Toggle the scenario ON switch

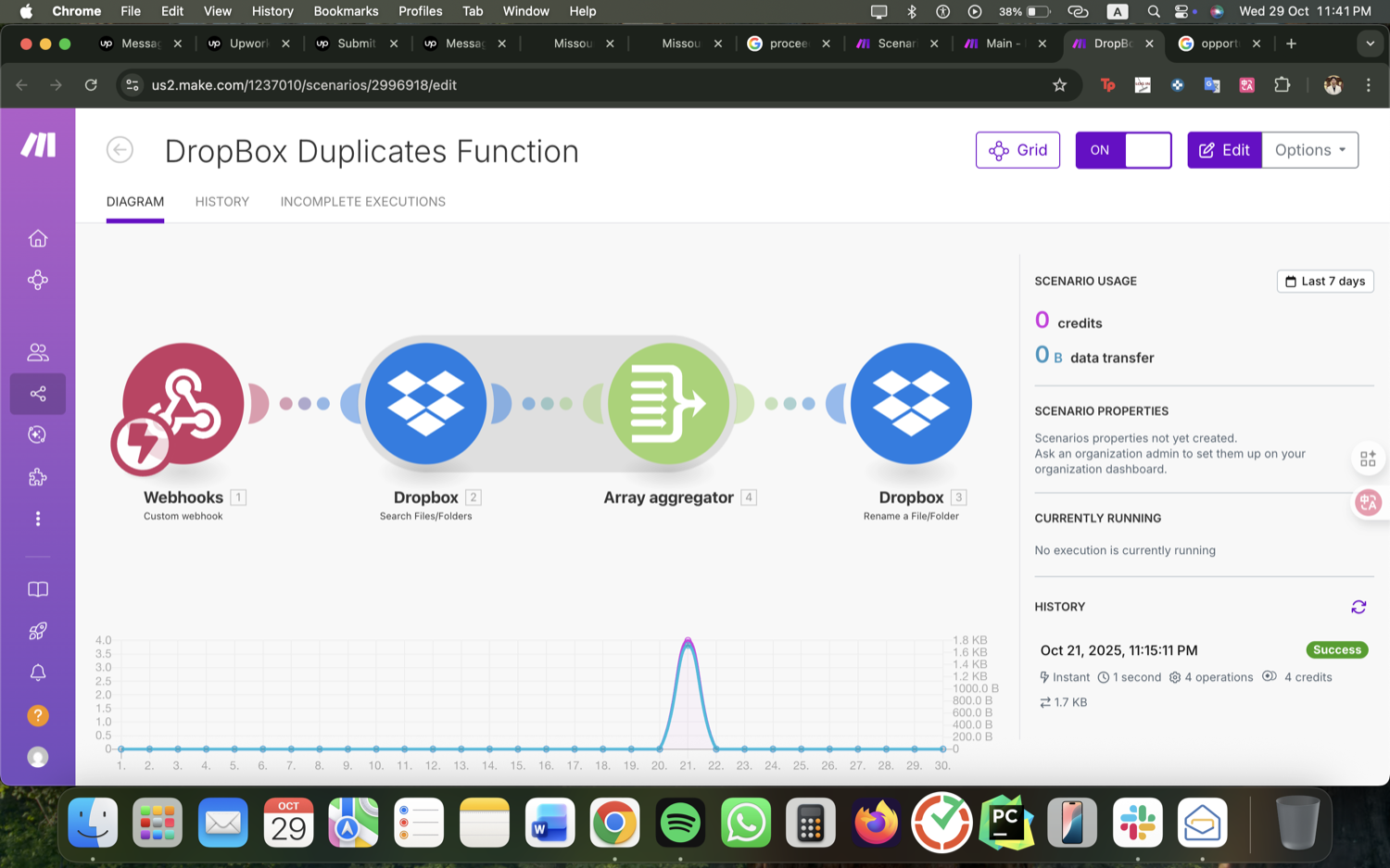tap(1123, 150)
